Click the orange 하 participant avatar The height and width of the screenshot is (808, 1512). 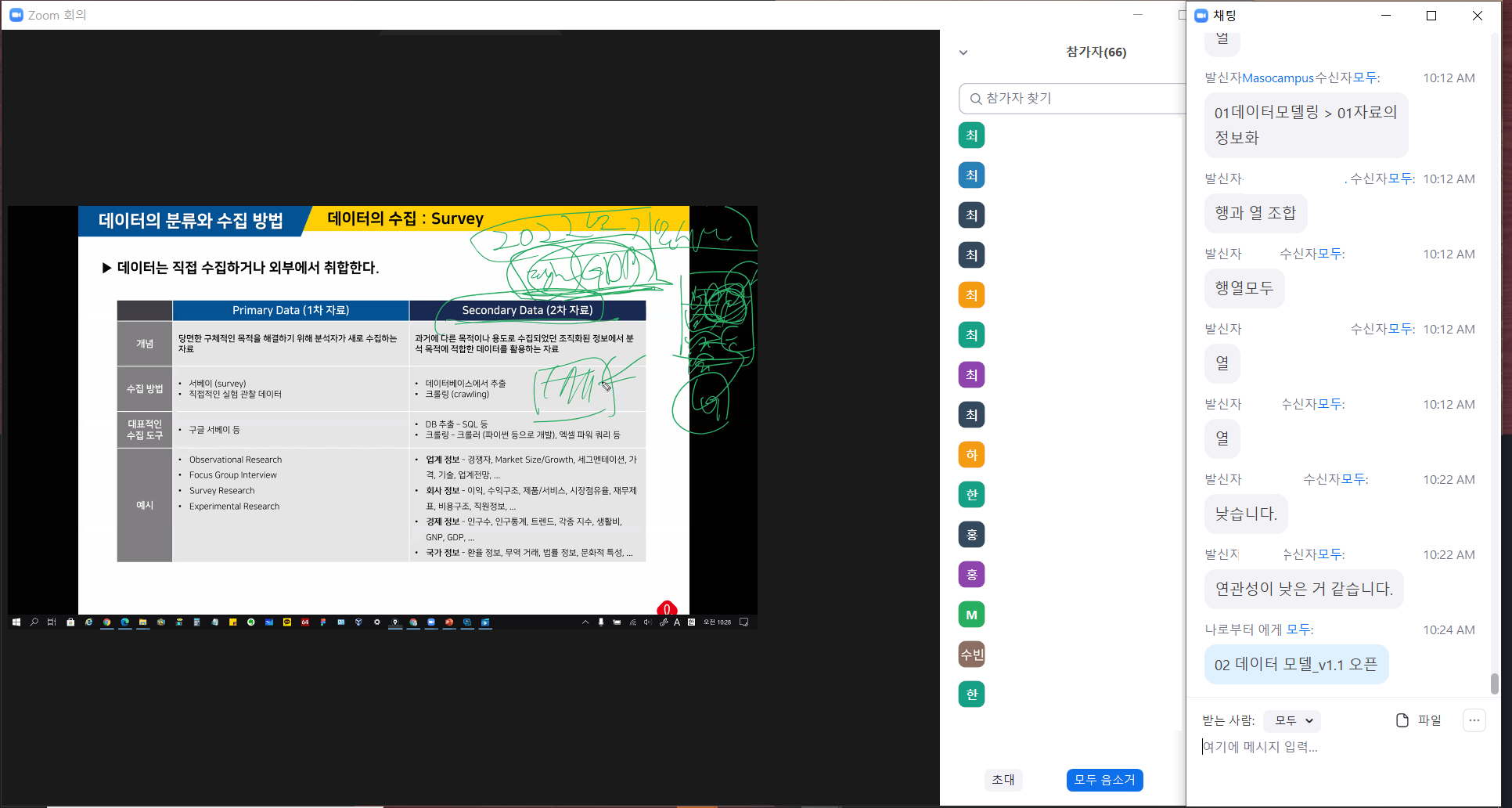971,455
